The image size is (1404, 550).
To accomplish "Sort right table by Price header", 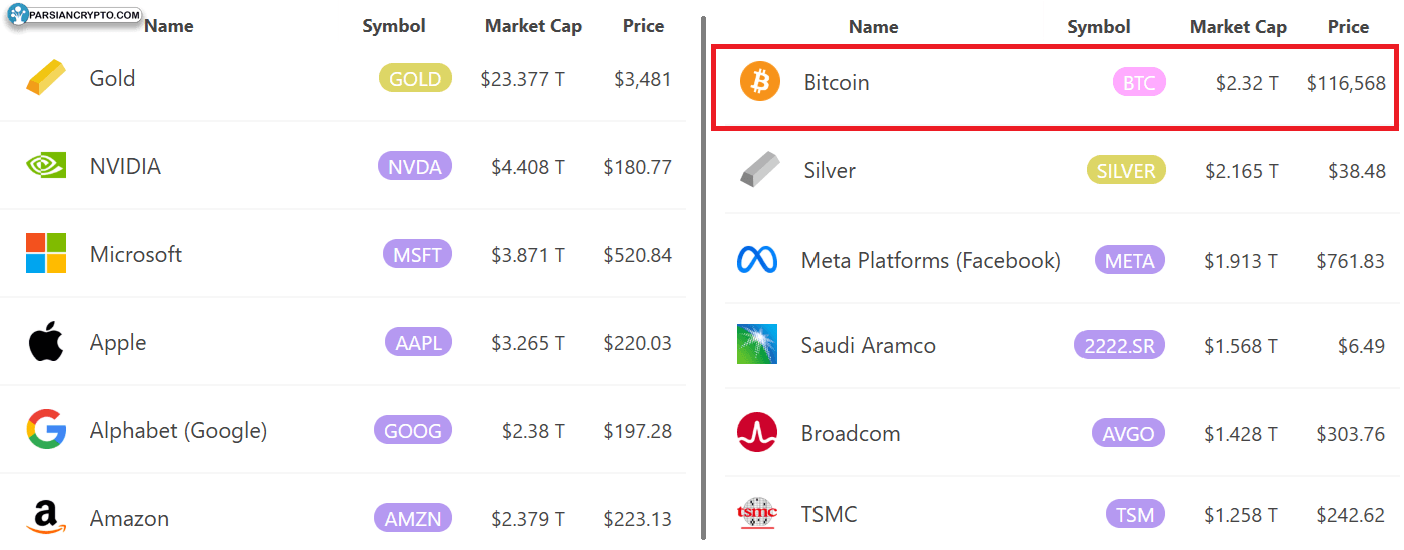I will coord(1348,27).
